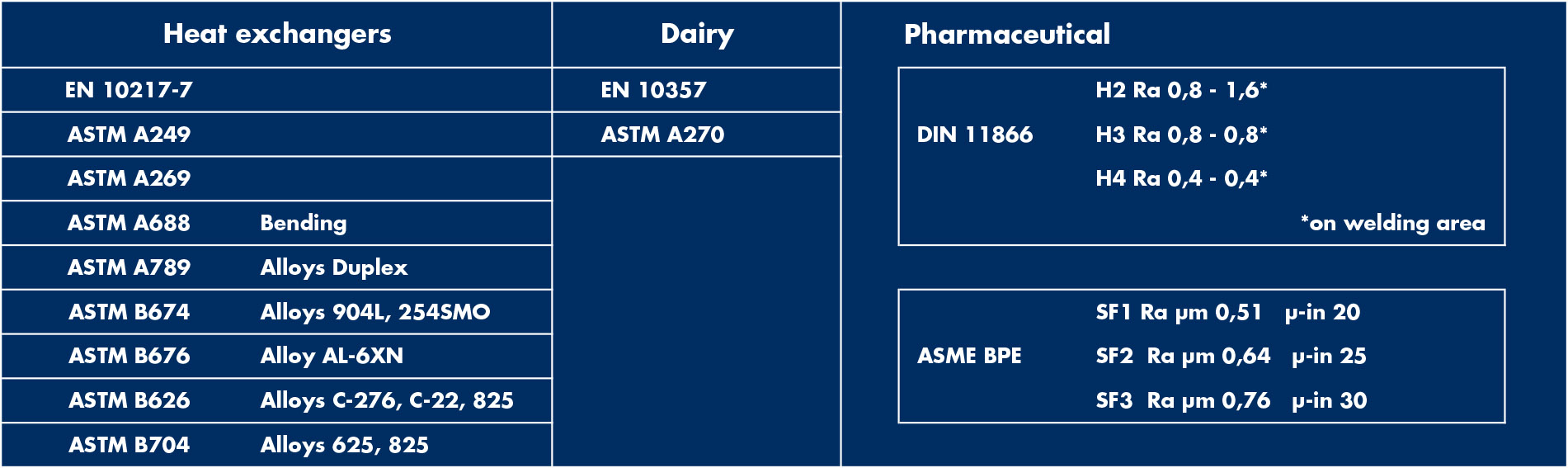The image size is (1568, 468).
Task: Click the ASTM B676 standard
Action: point(129,356)
